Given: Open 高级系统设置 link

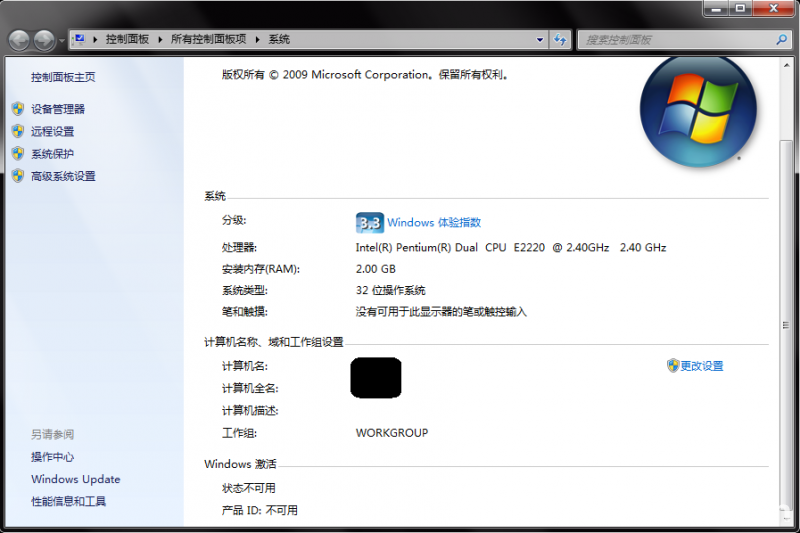Looking at the screenshot, I should (63, 176).
